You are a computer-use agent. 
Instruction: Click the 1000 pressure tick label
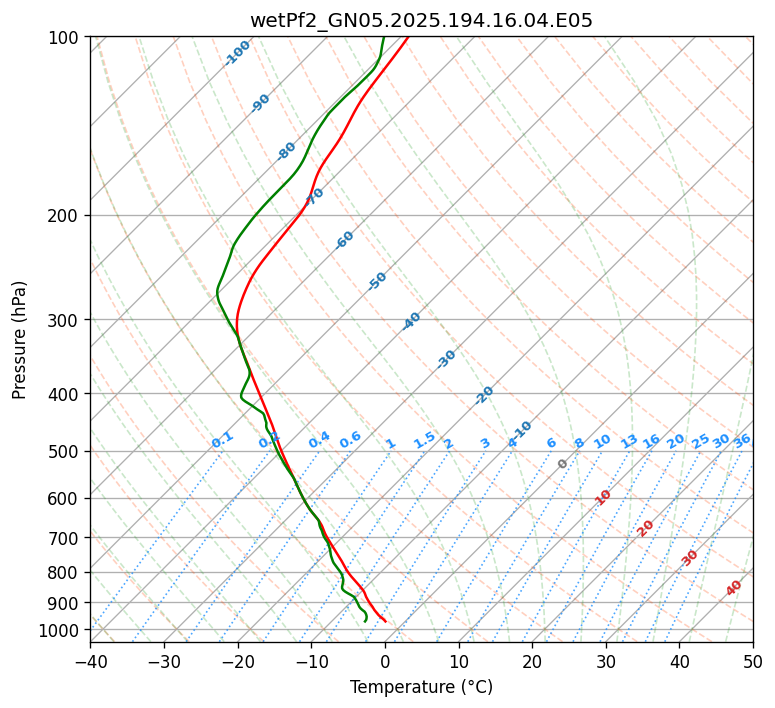[x=59, y=630]
